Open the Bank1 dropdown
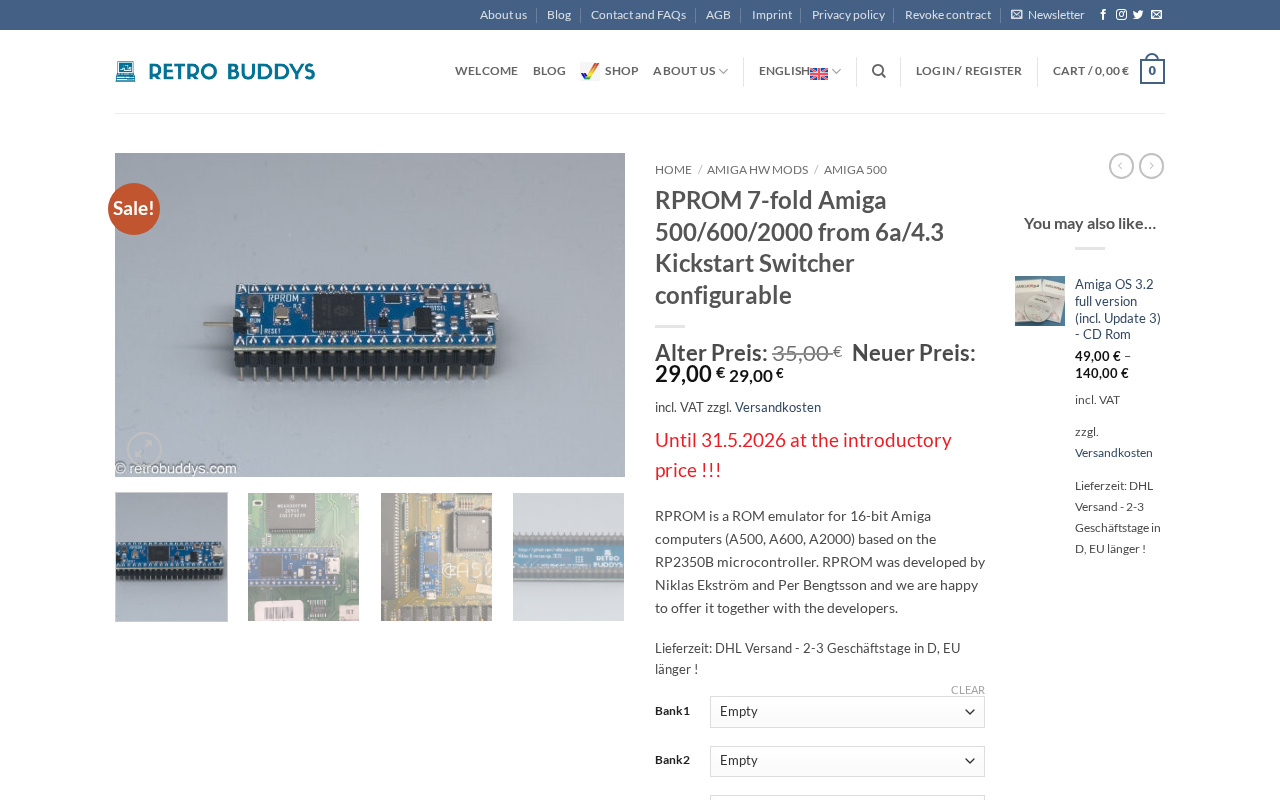This screenshot has width=1280, height=800. click(x=847, y=712)
